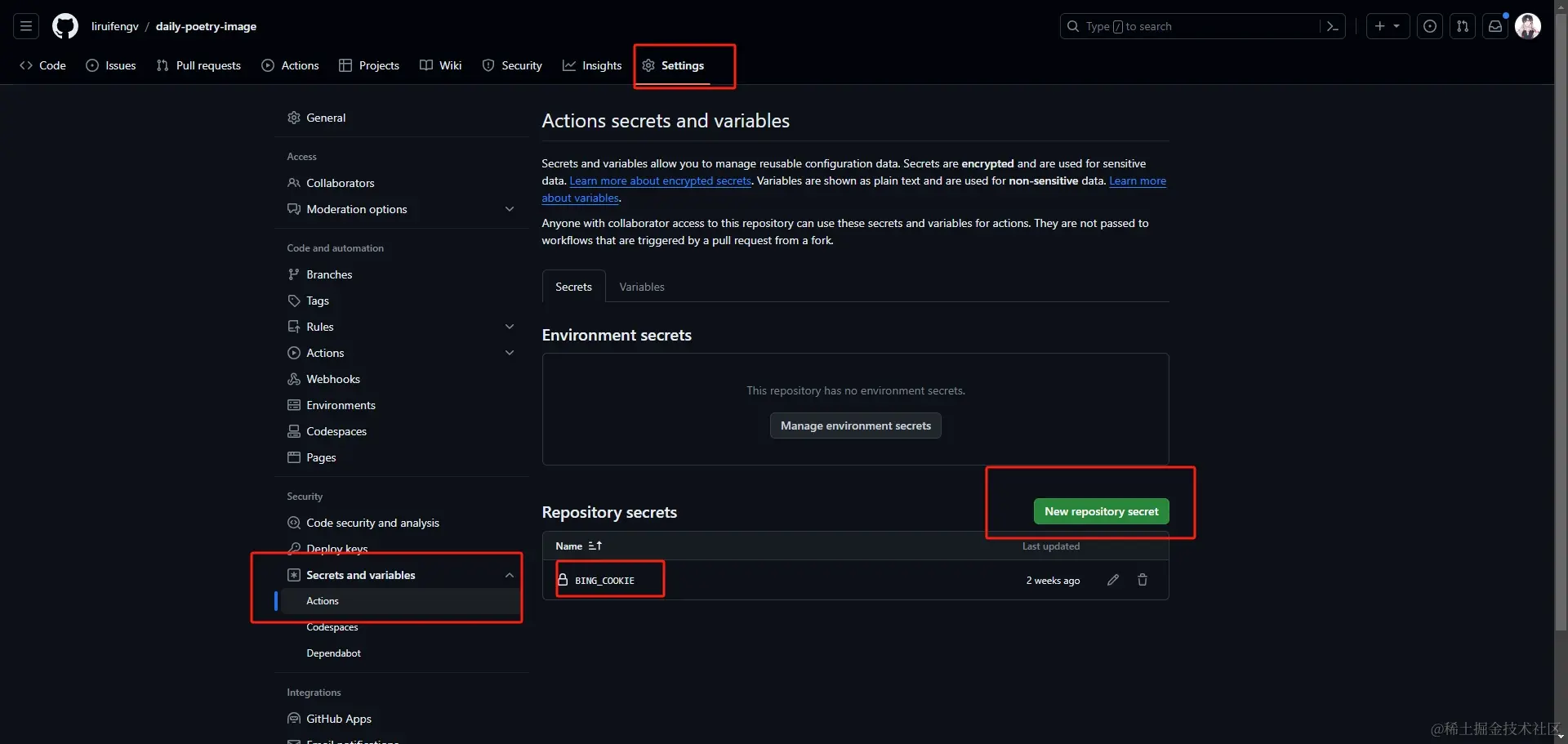This screenshot has width=1568, height=744.
Task: Delete the BING_COOKIE secret trash icon
Action: coord(1143,580)
